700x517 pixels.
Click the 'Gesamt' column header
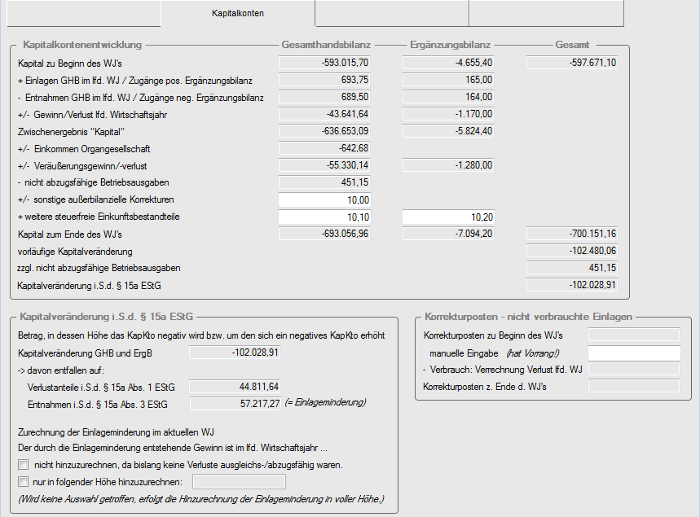(x=572, y=45)
